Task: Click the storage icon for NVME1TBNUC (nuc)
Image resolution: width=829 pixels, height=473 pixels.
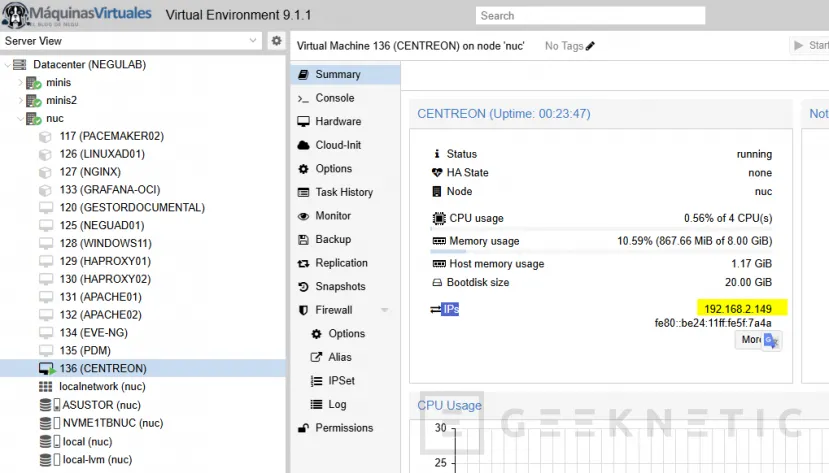Action: coord(50,423)
